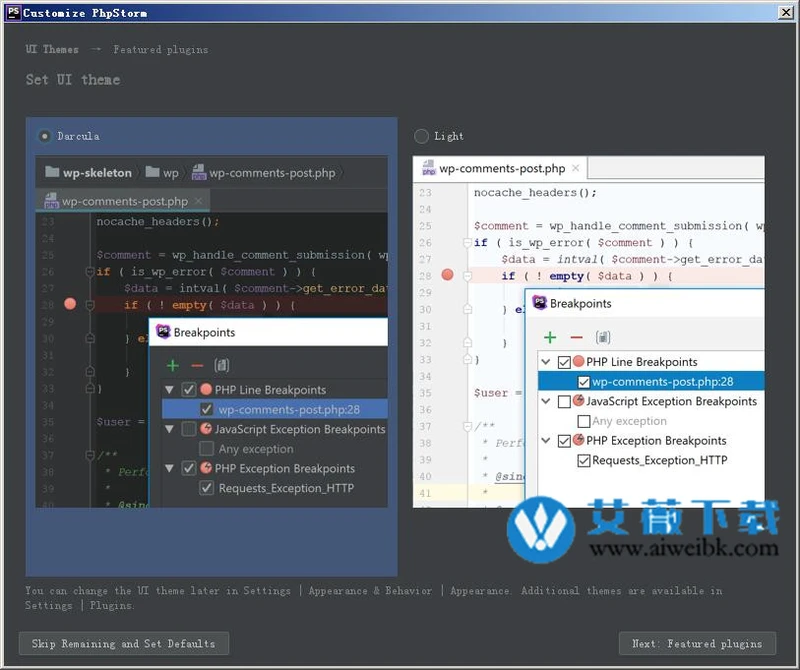
Task: Click group-by icon in light Breakpoints toolbar
Action: click(603, 338)
